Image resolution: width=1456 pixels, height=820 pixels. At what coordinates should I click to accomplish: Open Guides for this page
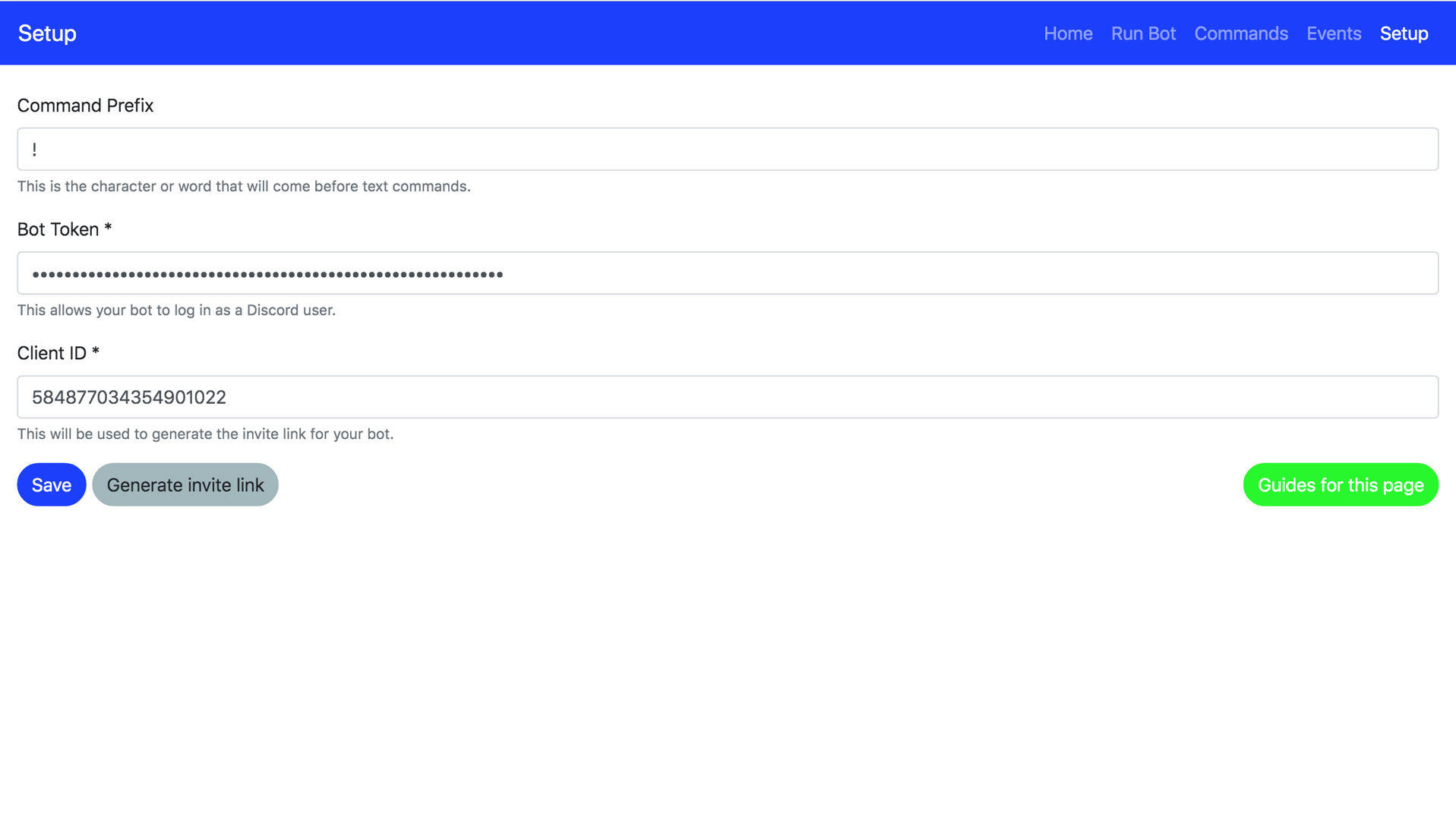tap(1340, 484)
